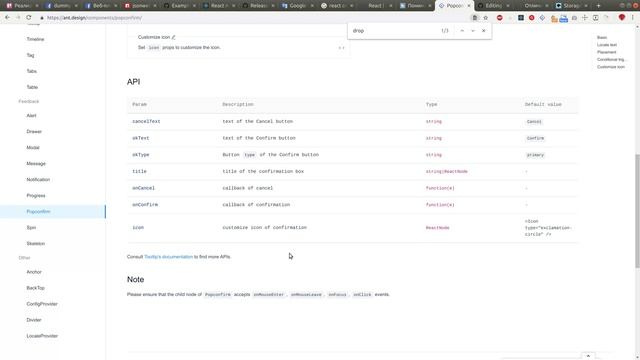Open Progress in the sidebar
640x360 pixels.
(36, 196)
